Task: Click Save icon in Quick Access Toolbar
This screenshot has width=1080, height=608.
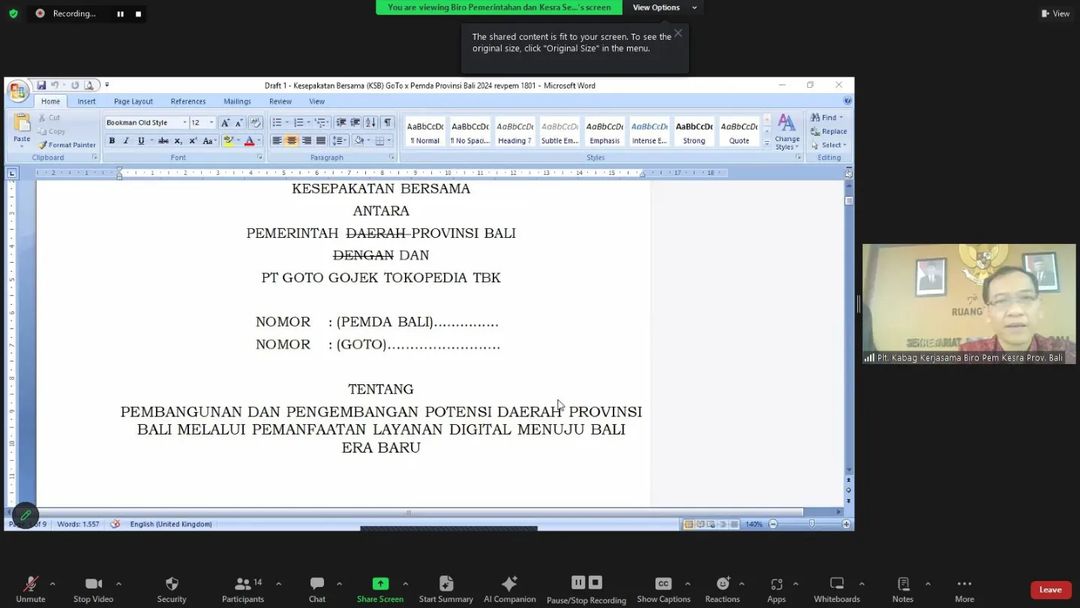Action: tap(41, 85)
